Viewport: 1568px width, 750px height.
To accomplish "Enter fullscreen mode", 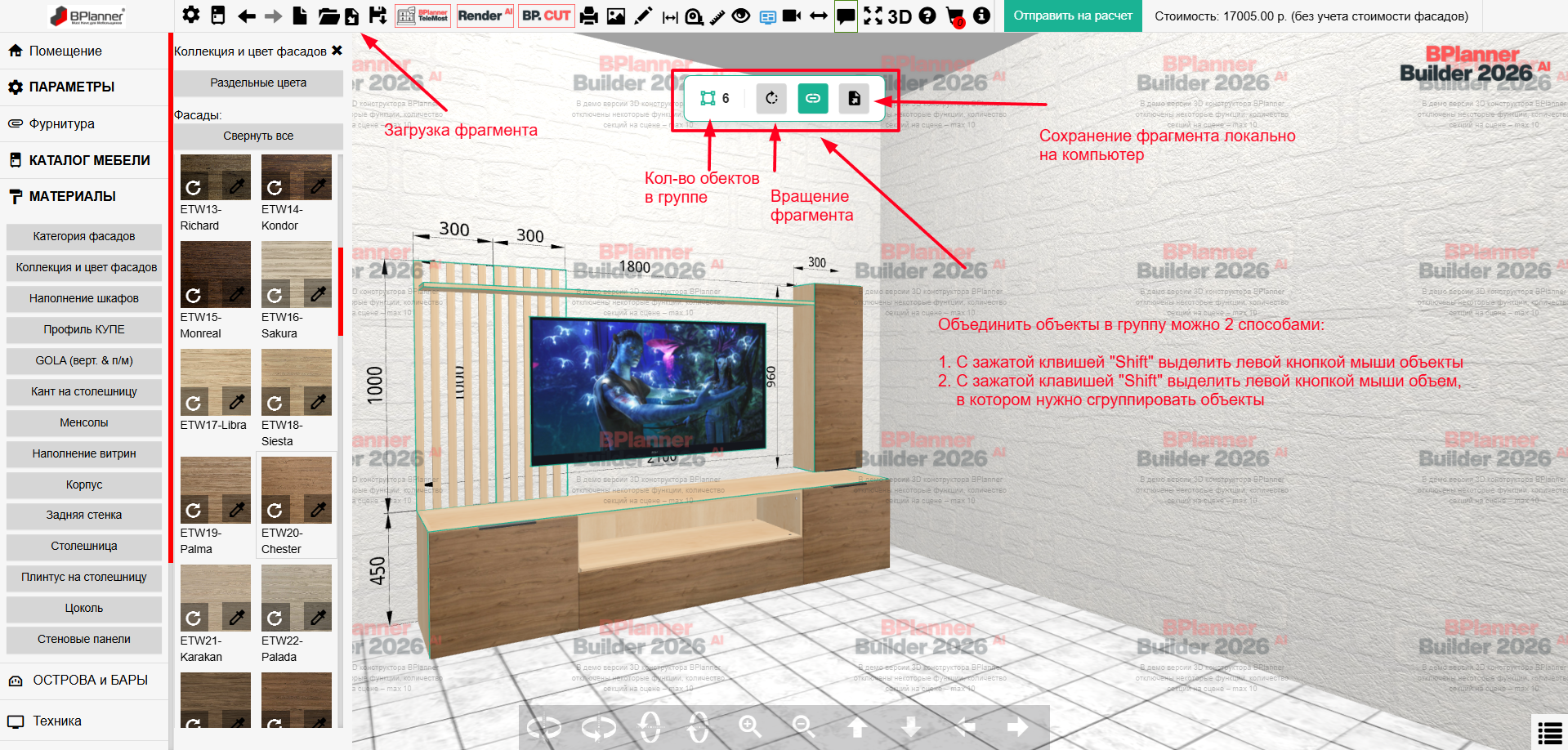I will [x=873, y=16].
